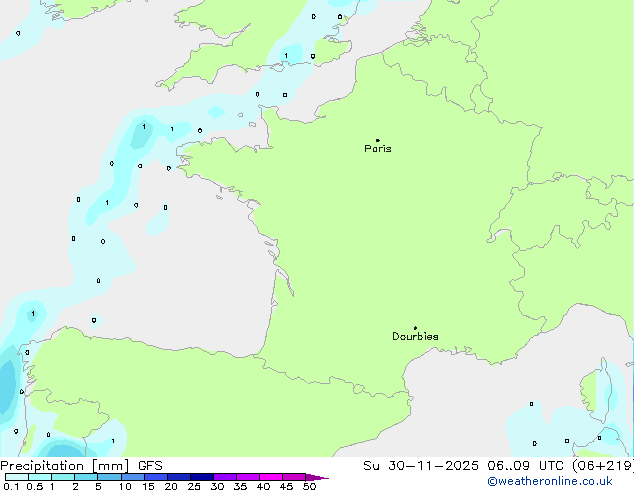Pick the 20–25 mm legend swatch
The width and height of the screenshot is (634, 490).
click(178, 477)
